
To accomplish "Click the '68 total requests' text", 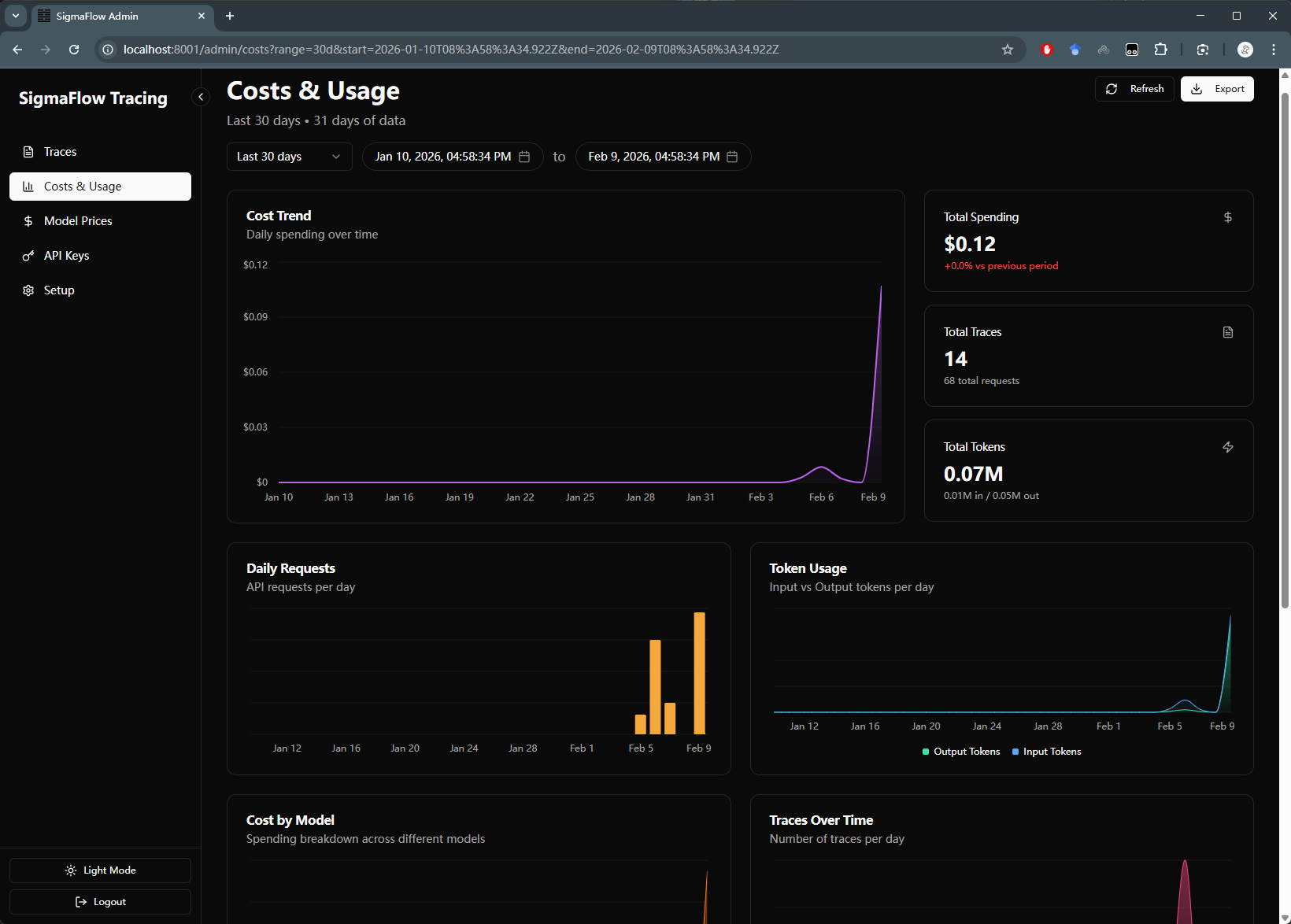I will pos(982,381).
